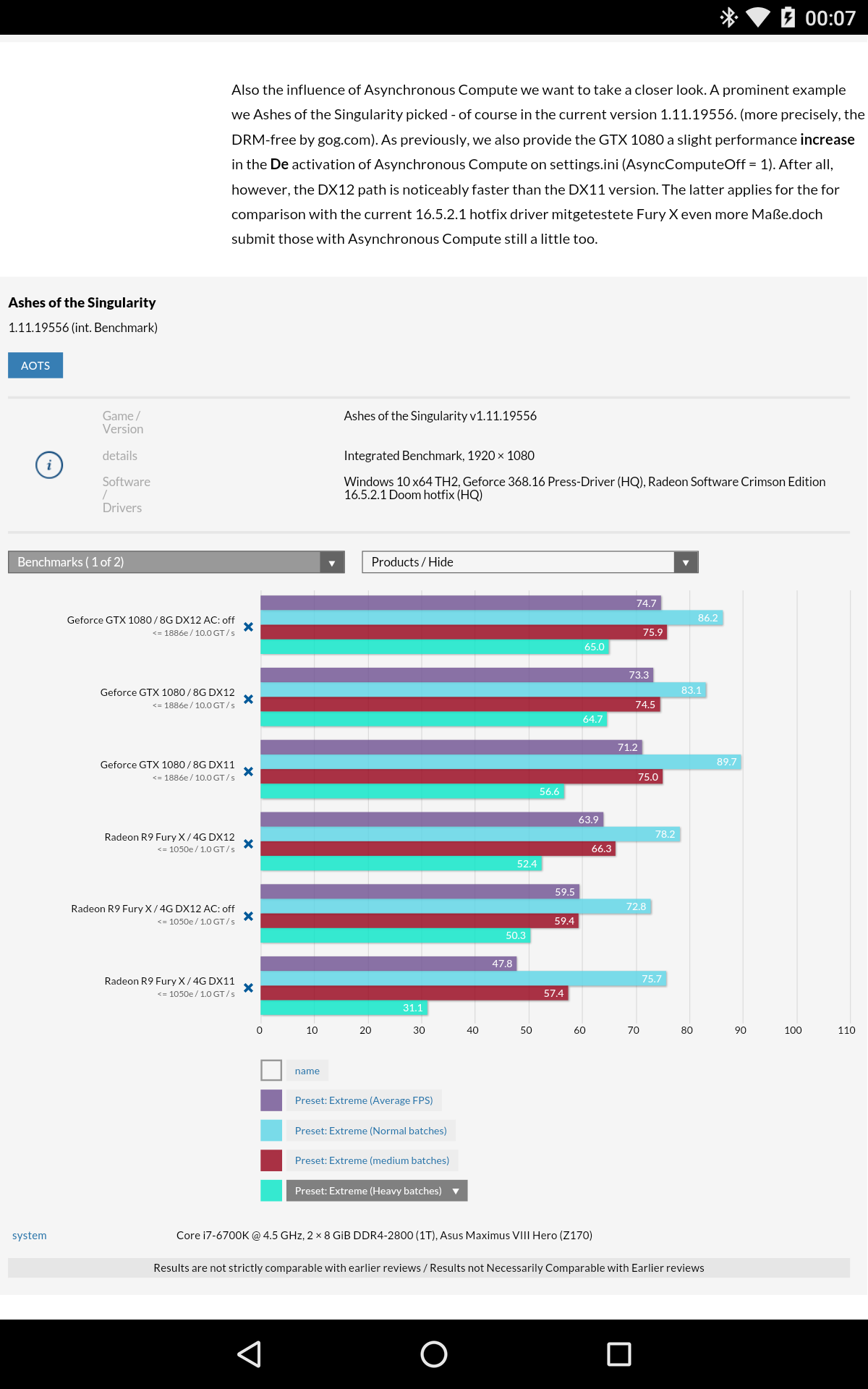Tap the clock showing 00:07
This screenshot has width=868, height=1389.
pyautogui.click(x=830, y=18)
